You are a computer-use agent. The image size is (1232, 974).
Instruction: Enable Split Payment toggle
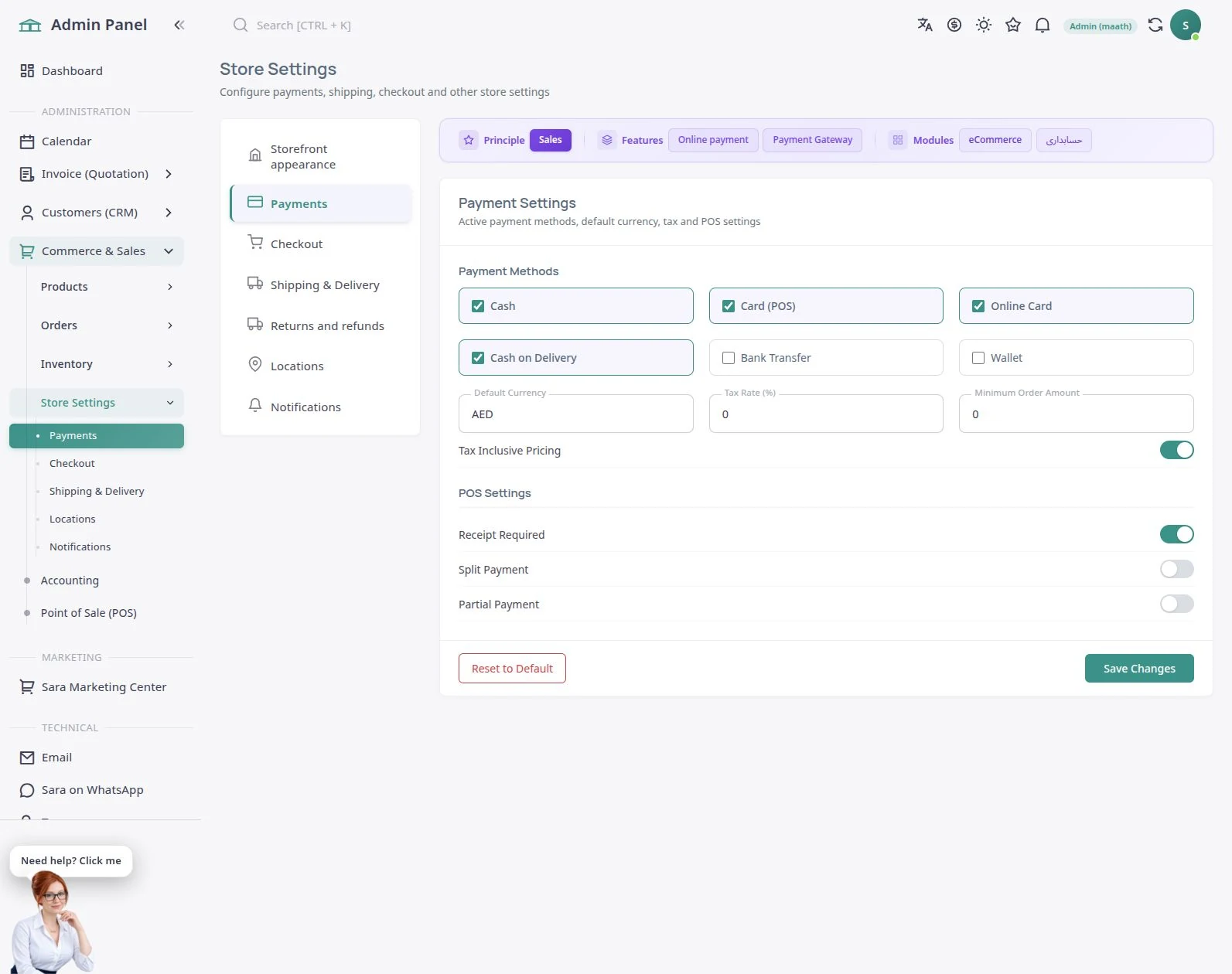[1177, 569]
